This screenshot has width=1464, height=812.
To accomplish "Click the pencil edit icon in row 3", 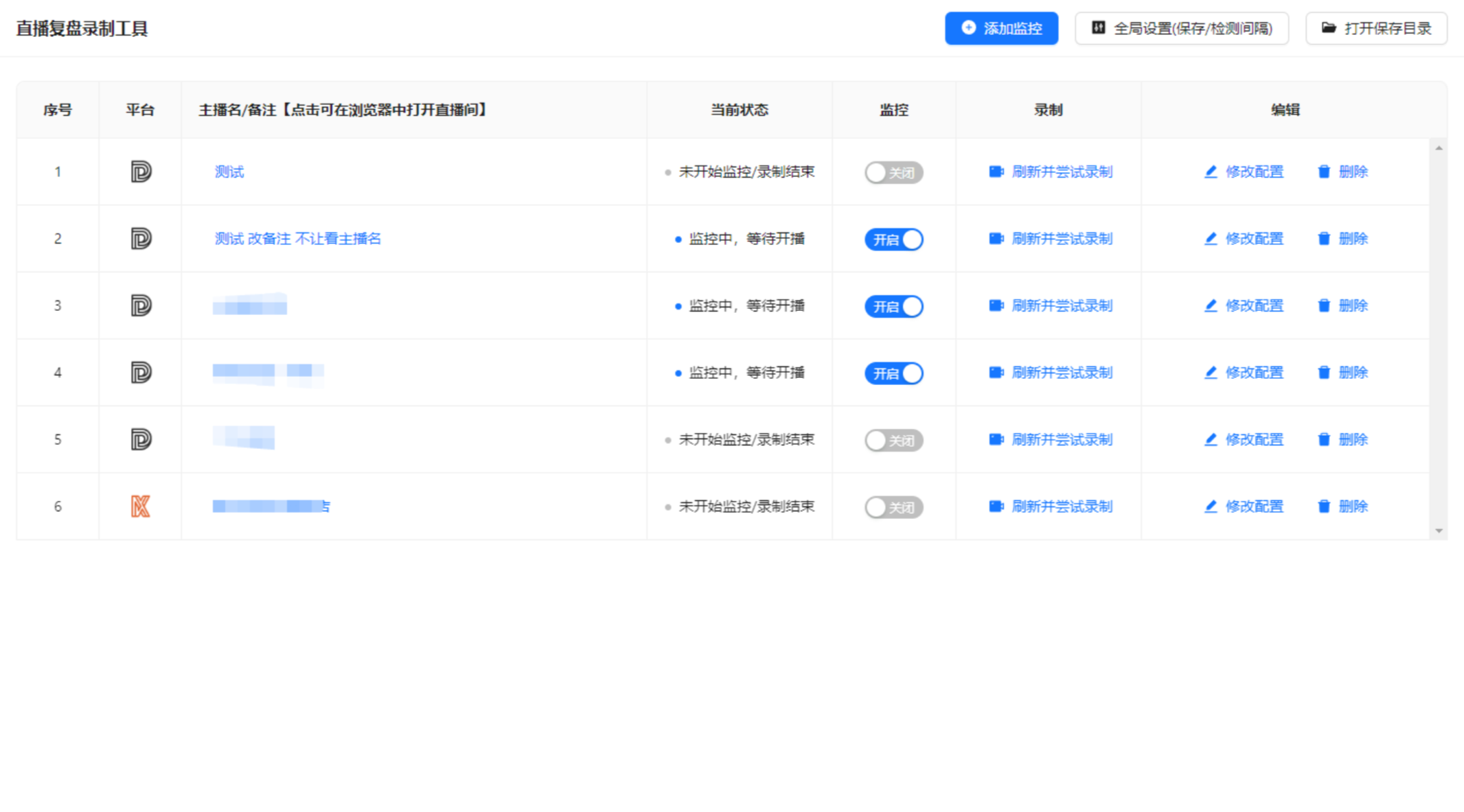I will (x=1211, y=305).
